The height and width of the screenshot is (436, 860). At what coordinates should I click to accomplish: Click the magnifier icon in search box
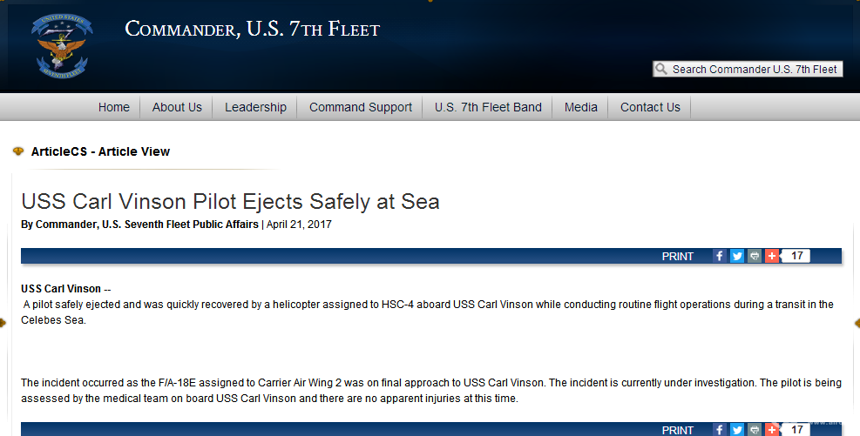[661, 69]
